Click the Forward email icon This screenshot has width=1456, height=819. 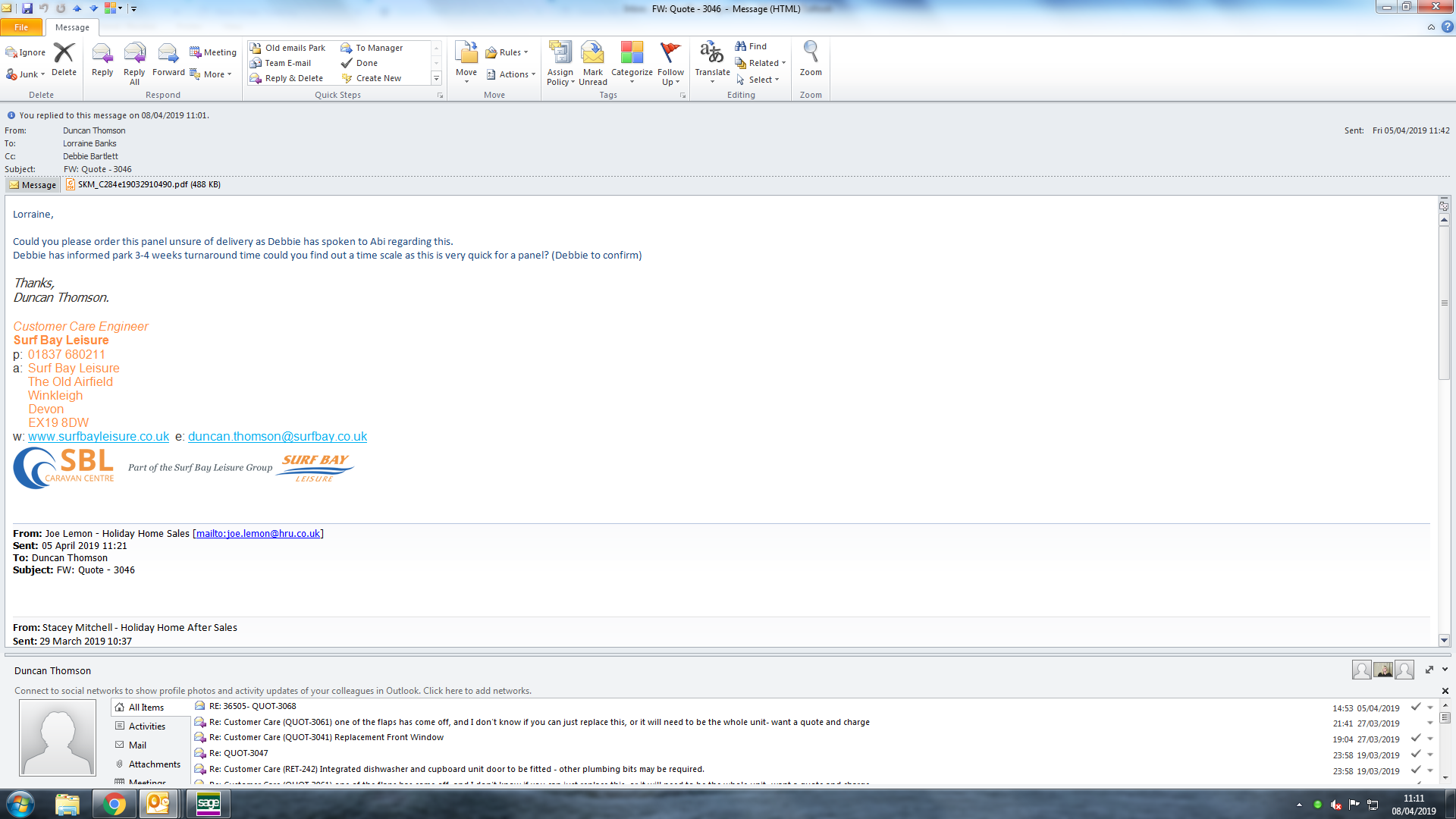[168, 54]
